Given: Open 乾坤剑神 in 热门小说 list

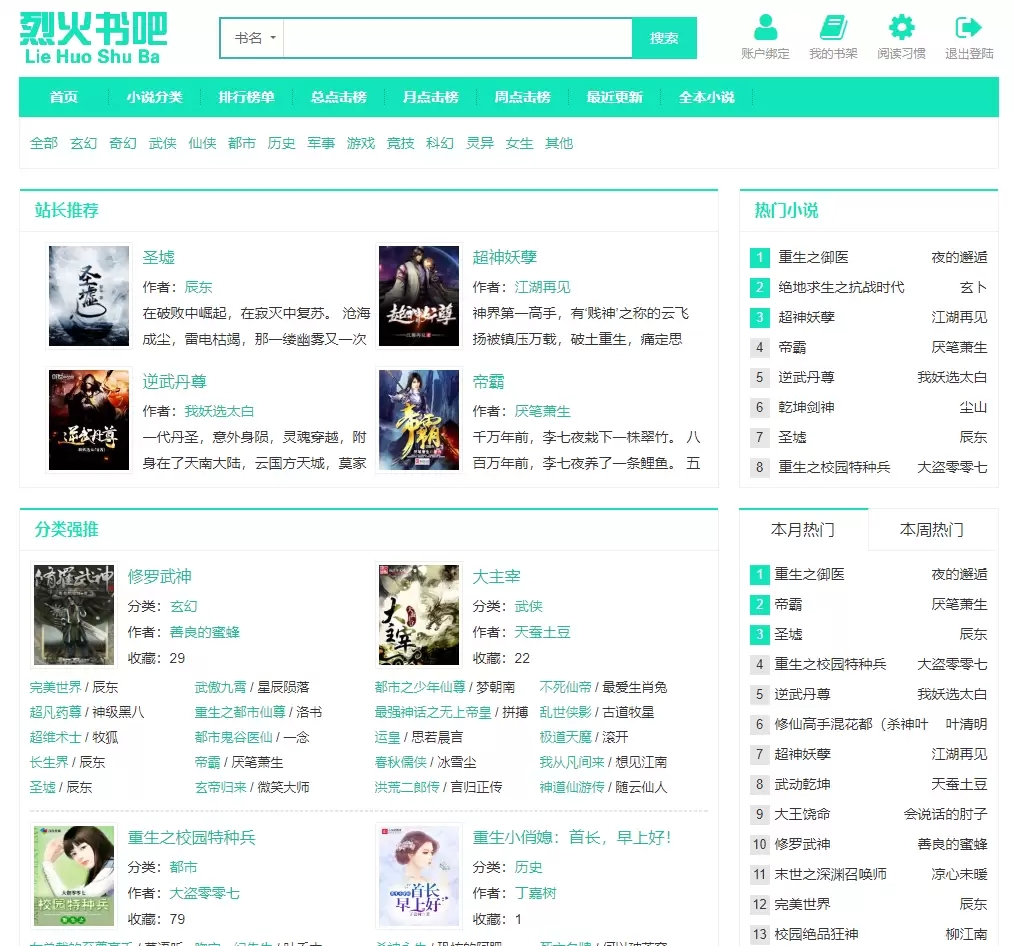Looking at the screenshot, I should pos(806,407).
